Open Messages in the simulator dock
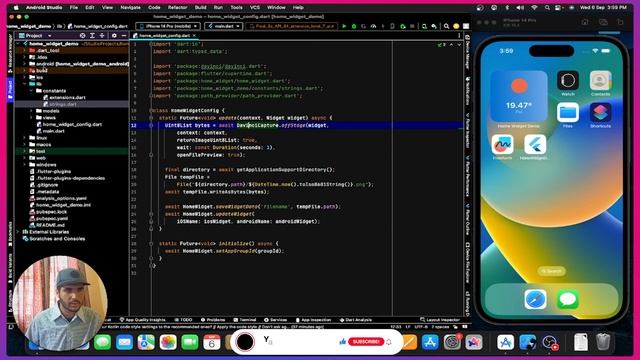The image size is (640, 360). 568,300
